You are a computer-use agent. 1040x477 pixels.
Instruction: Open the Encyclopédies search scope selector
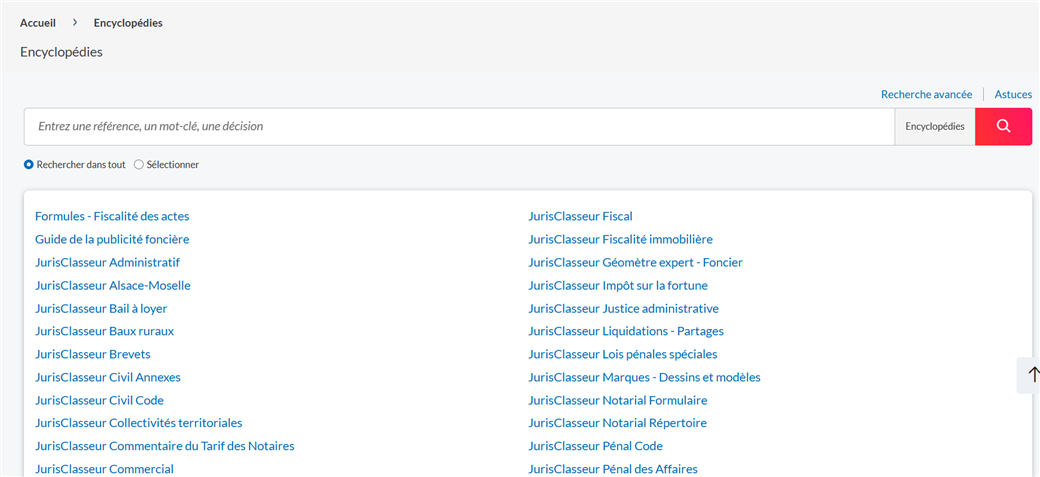point(935,127)
